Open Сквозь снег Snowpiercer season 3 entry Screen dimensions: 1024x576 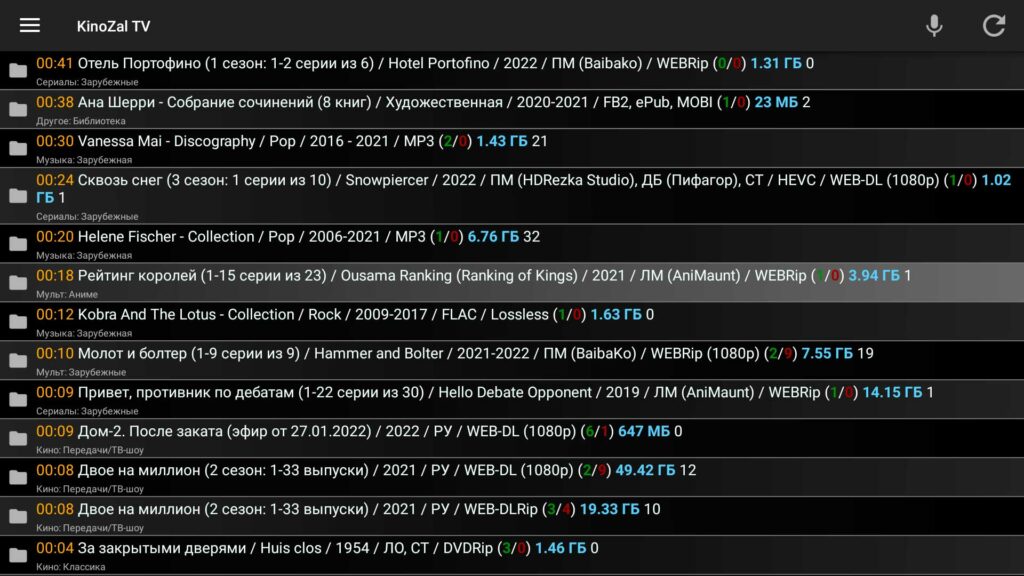[x=512, y=196]
